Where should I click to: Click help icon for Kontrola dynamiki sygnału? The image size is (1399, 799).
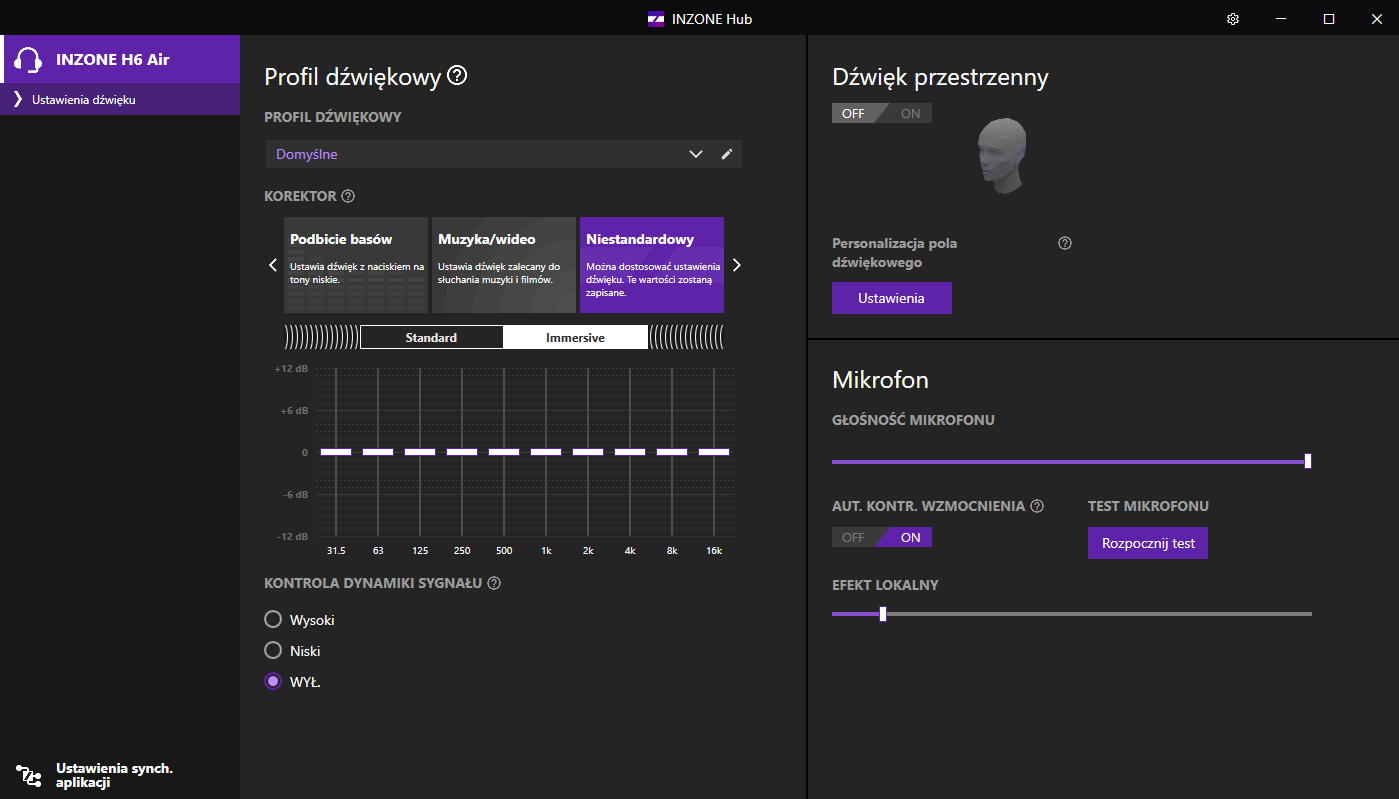click(x=494, y=583)
